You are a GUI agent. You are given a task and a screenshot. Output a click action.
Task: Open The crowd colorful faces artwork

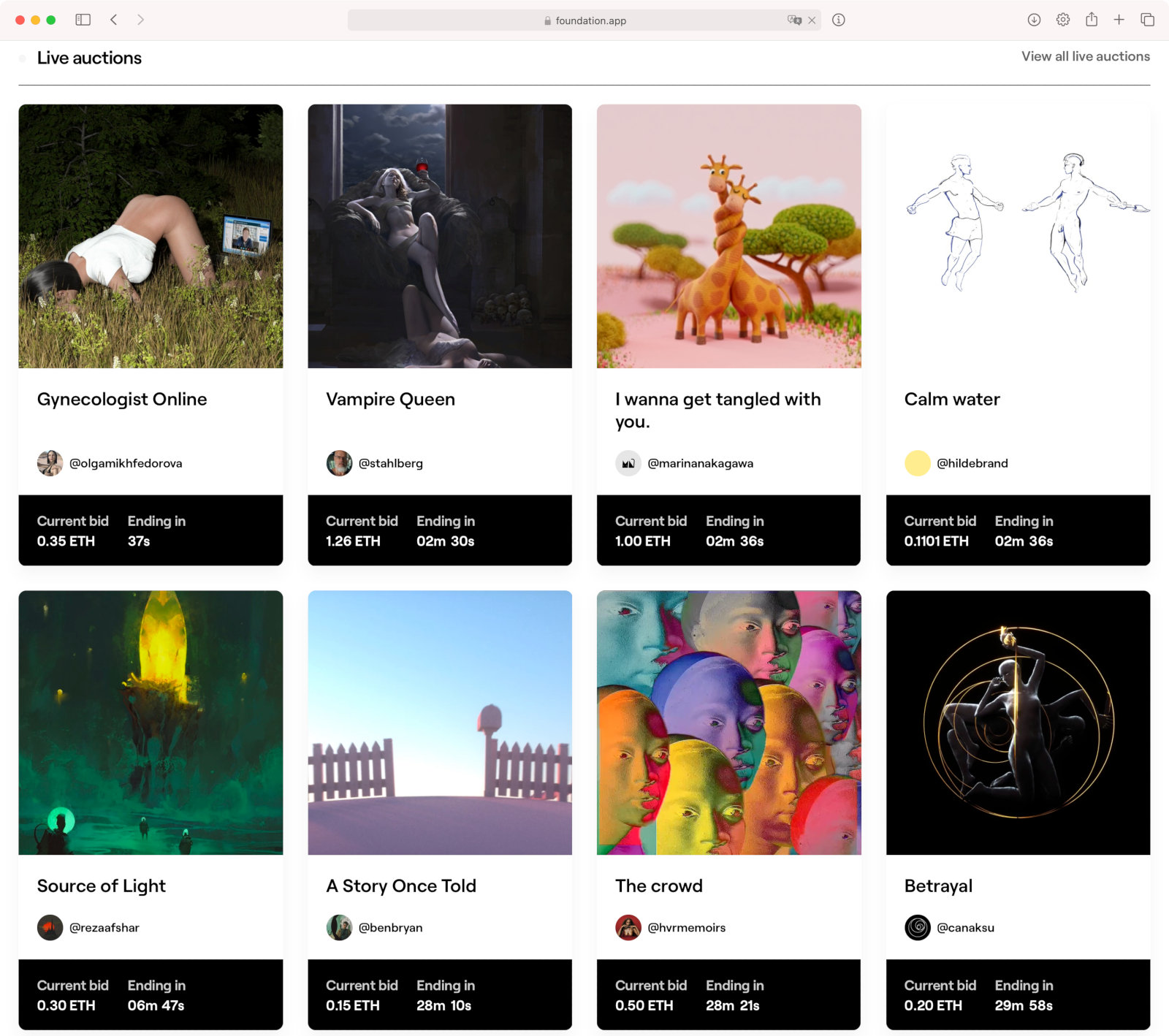729,723
